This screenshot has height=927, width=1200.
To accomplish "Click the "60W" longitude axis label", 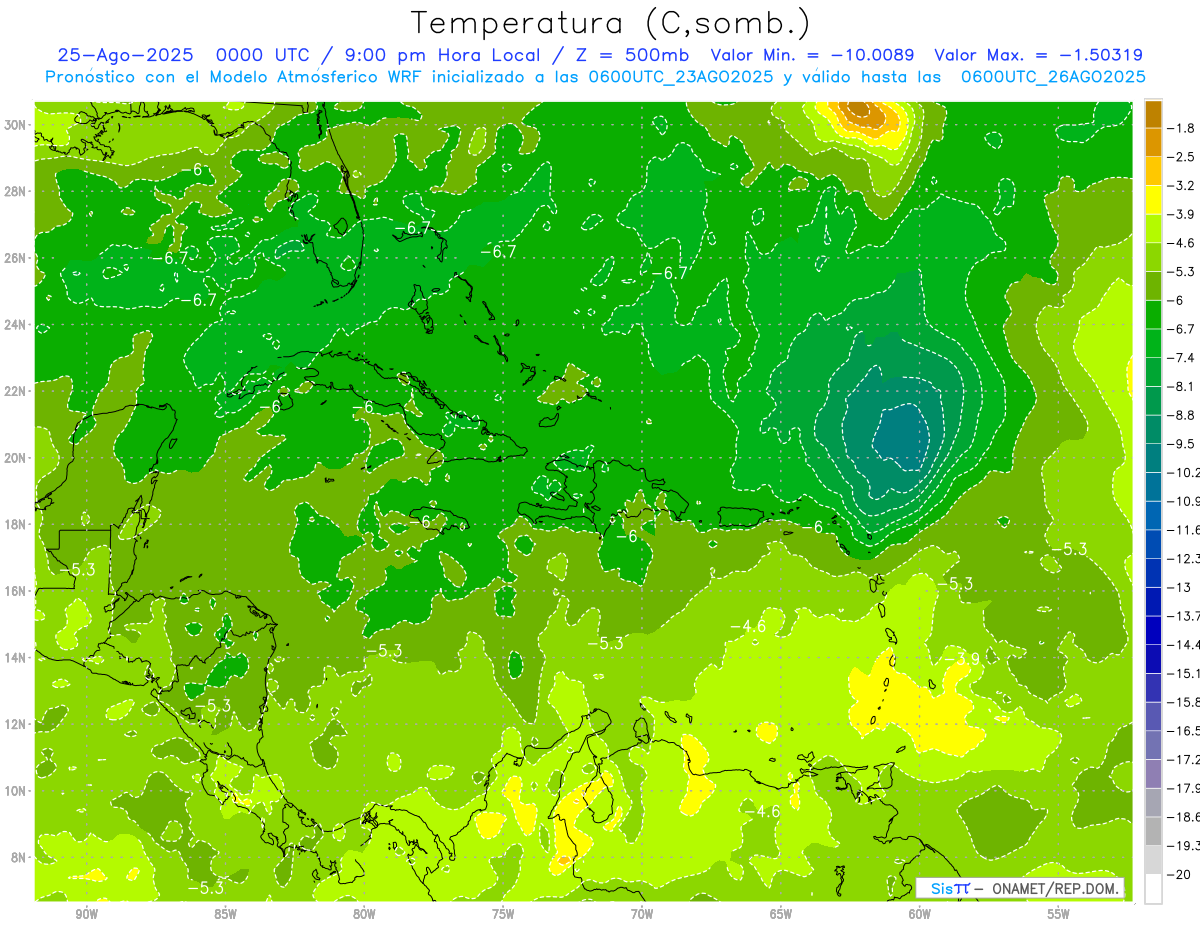I will [920, 914].
